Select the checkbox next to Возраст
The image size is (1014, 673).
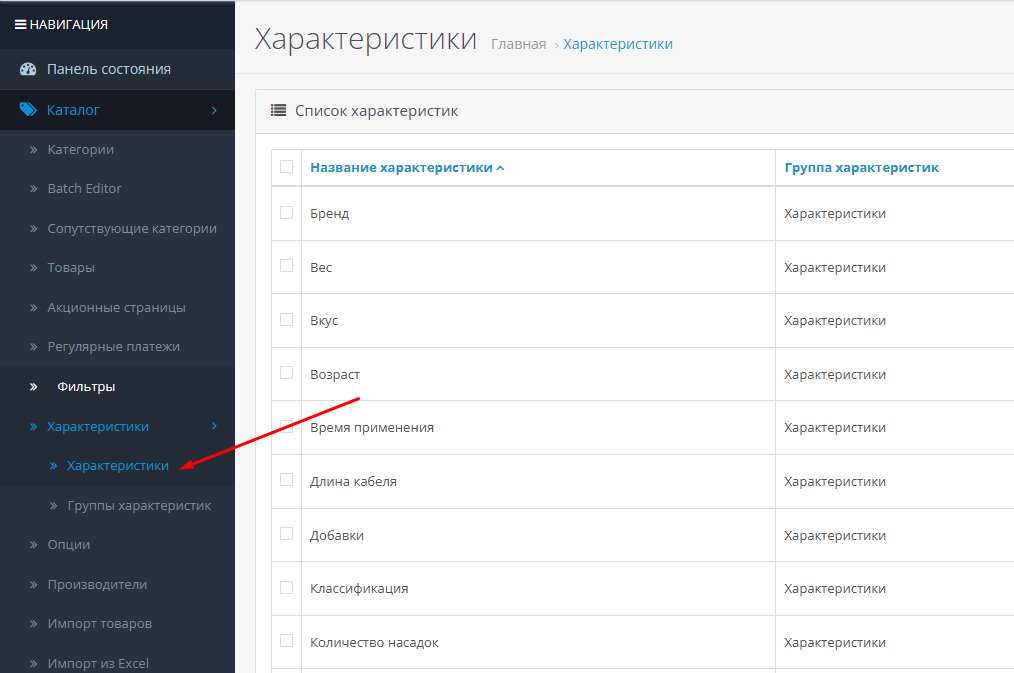tap(287, 373)
